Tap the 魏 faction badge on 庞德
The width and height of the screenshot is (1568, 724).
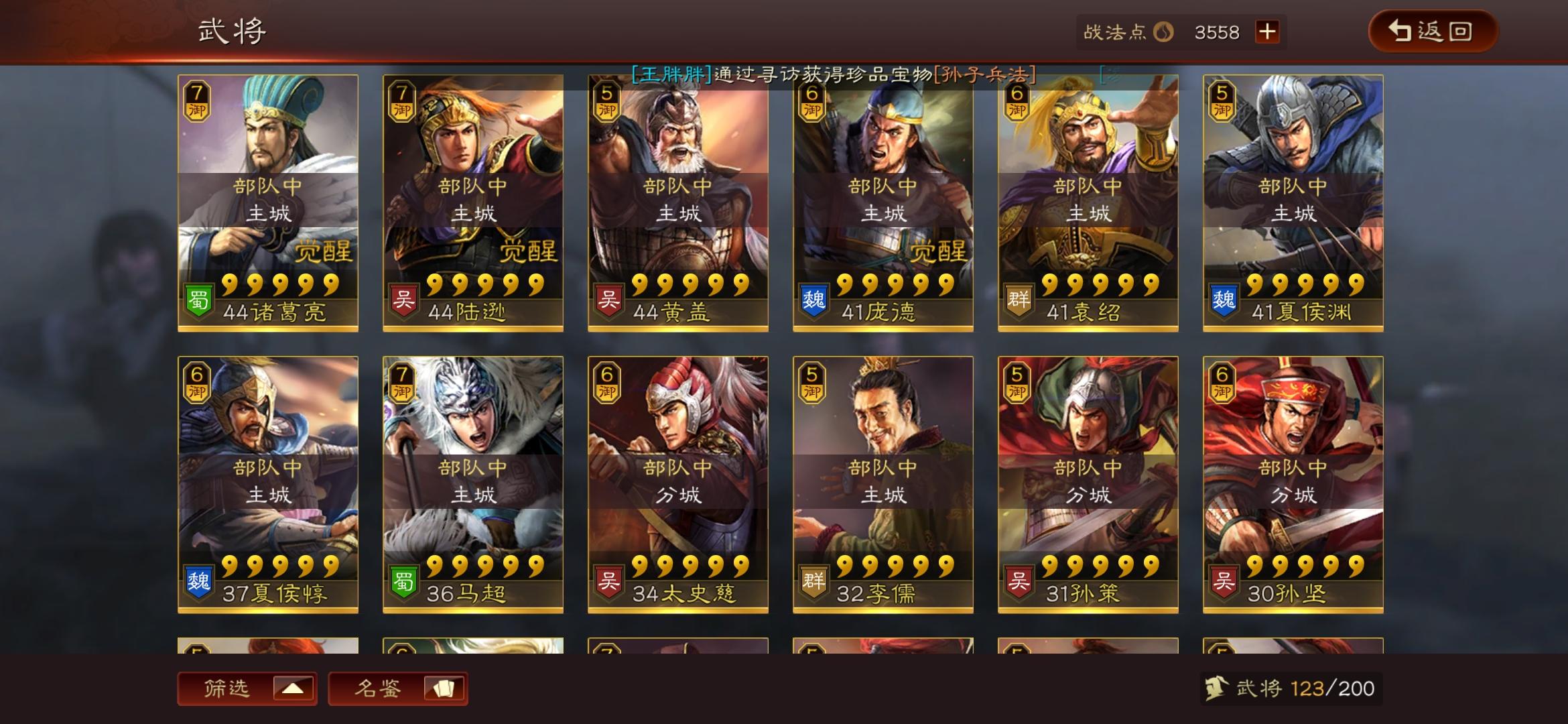pos(813,300)
